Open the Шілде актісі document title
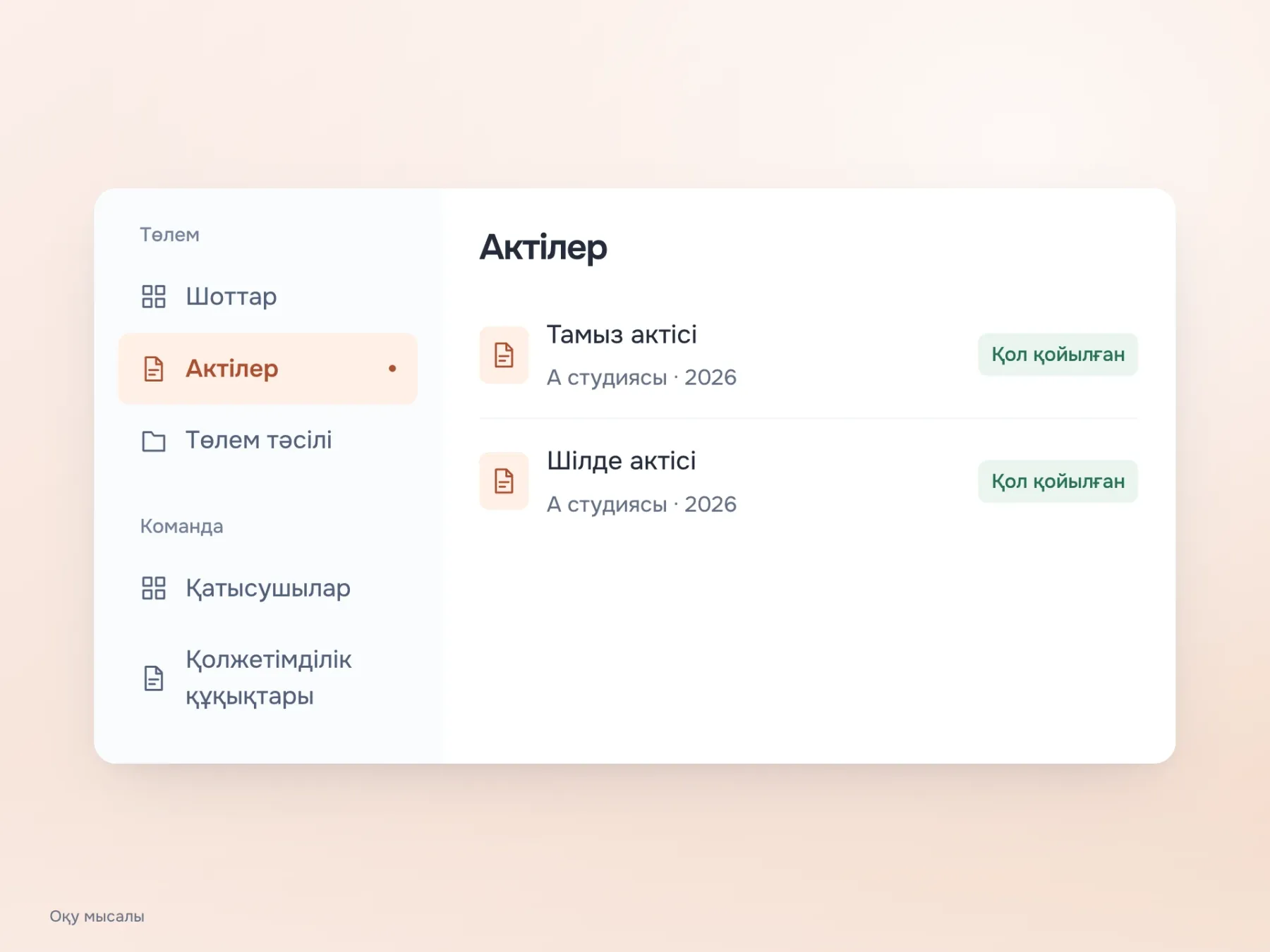This screenshot has width=1270, height=952. point(621,460)
